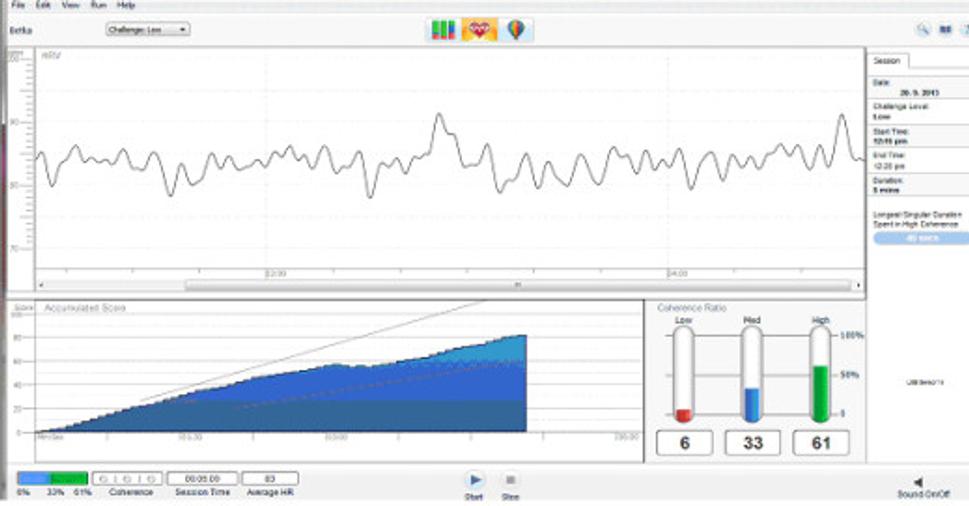Open the Challenge Low dropdown
Image resolution: width=969 pixels, height=506 pixels.
coord(148,30)
